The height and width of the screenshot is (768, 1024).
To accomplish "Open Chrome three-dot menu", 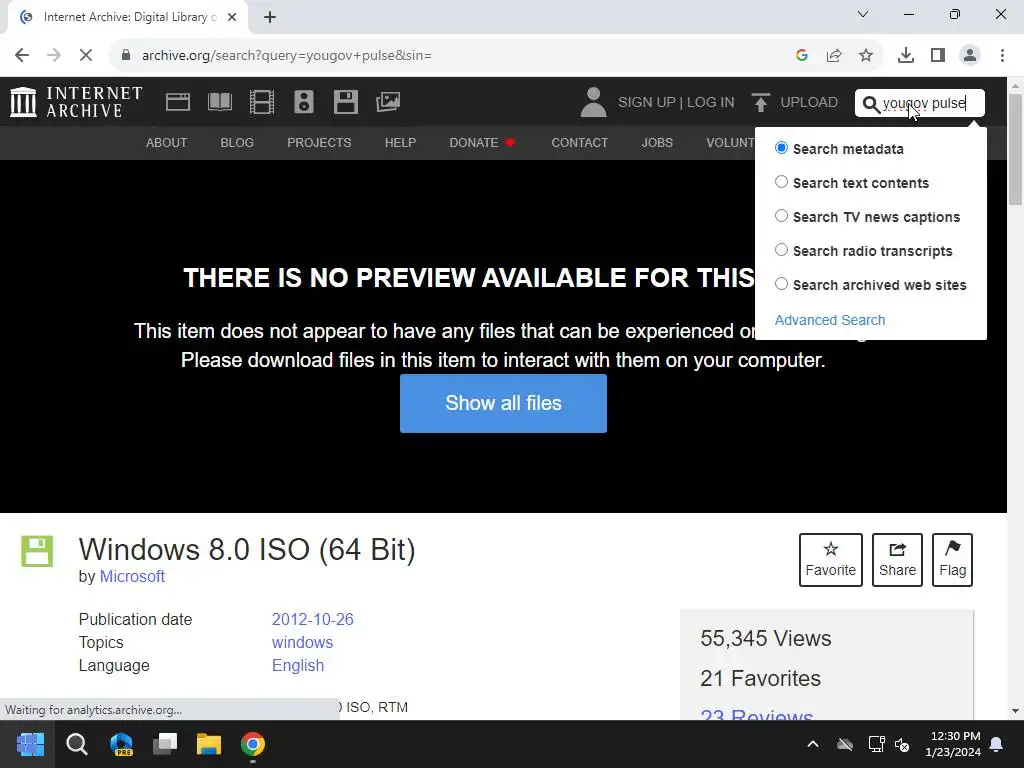I will tap(1002, 56).
